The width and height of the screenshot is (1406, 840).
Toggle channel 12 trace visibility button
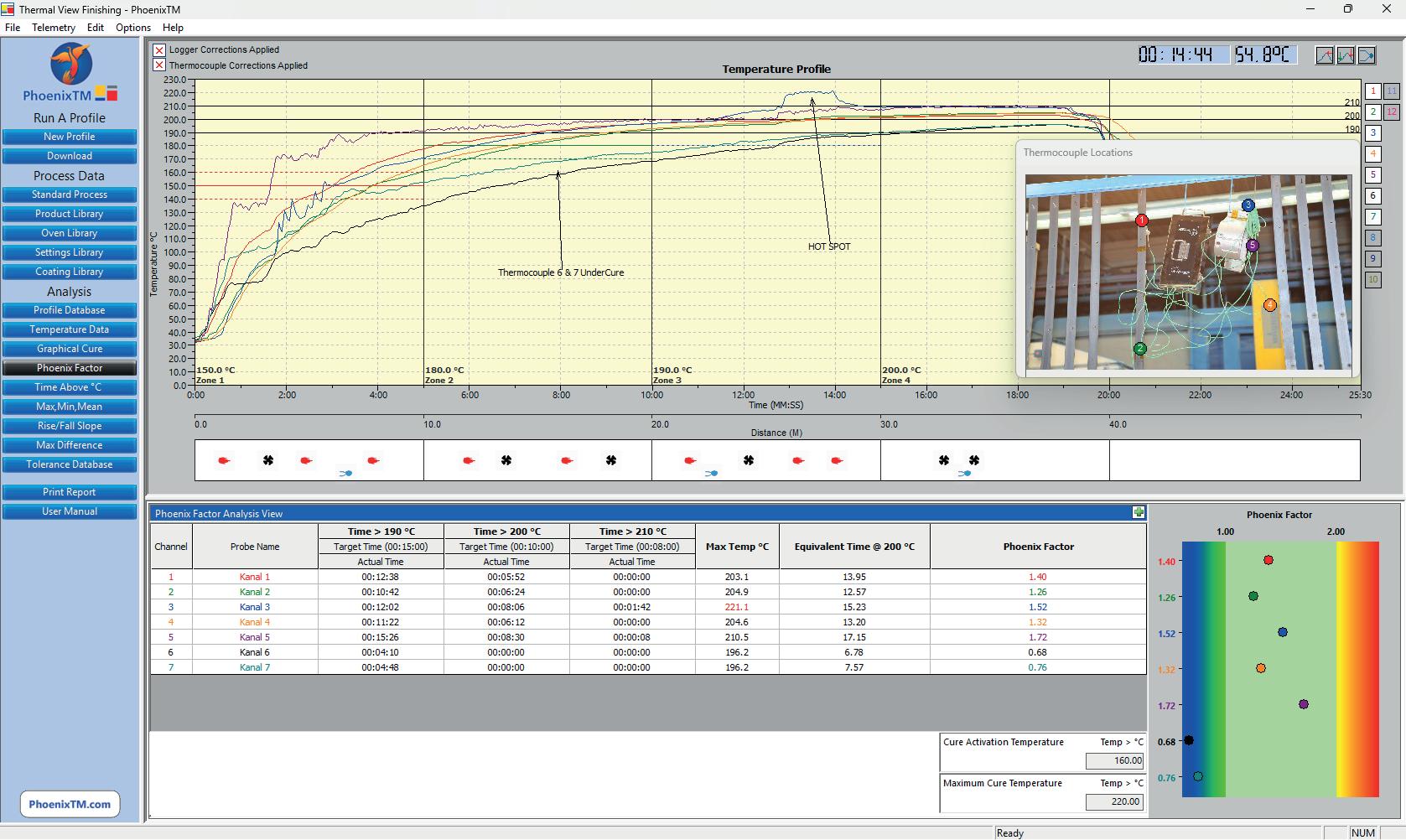click(x=1392, y=112)
